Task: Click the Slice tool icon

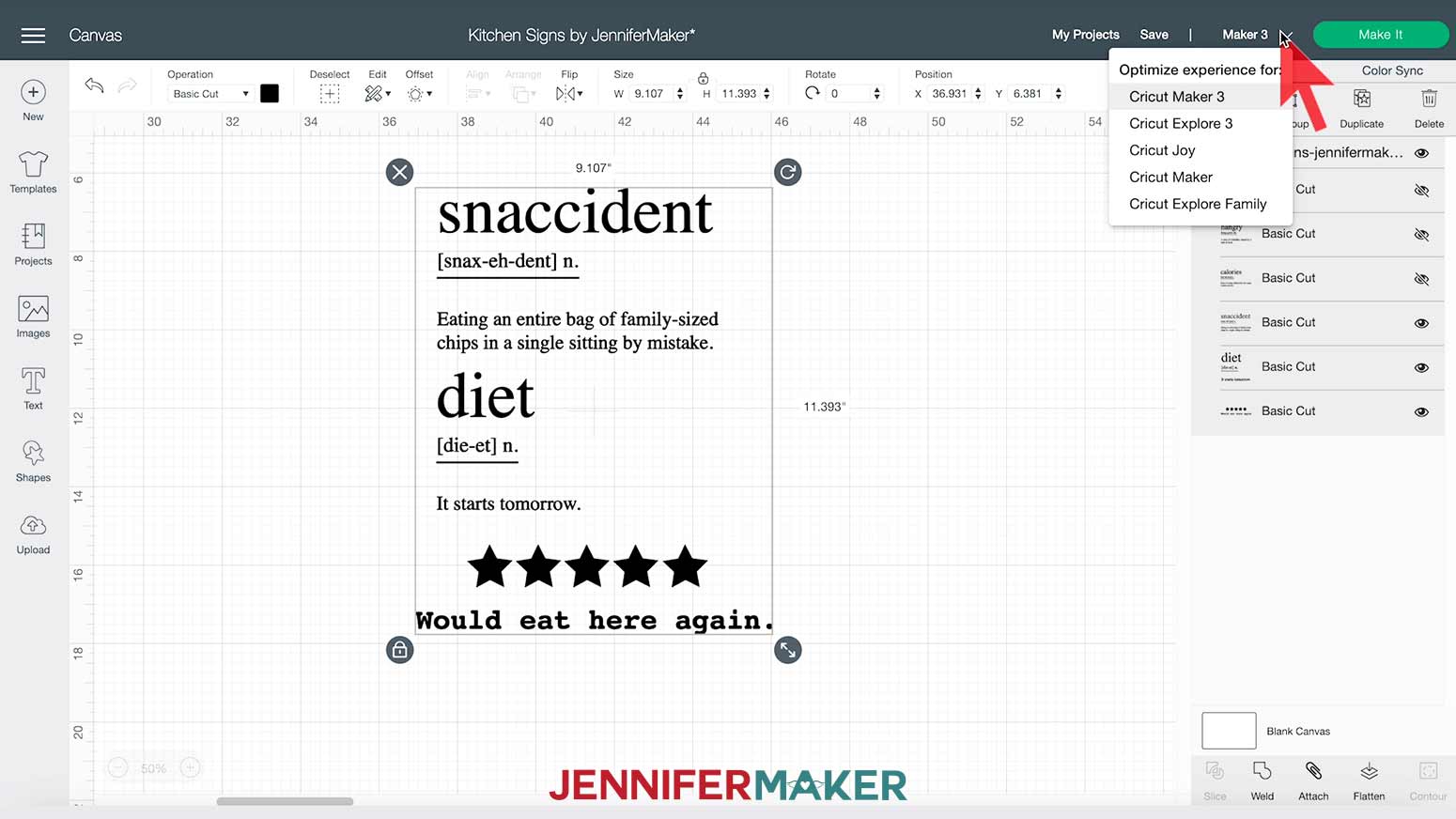Action: coord(1215,771)
